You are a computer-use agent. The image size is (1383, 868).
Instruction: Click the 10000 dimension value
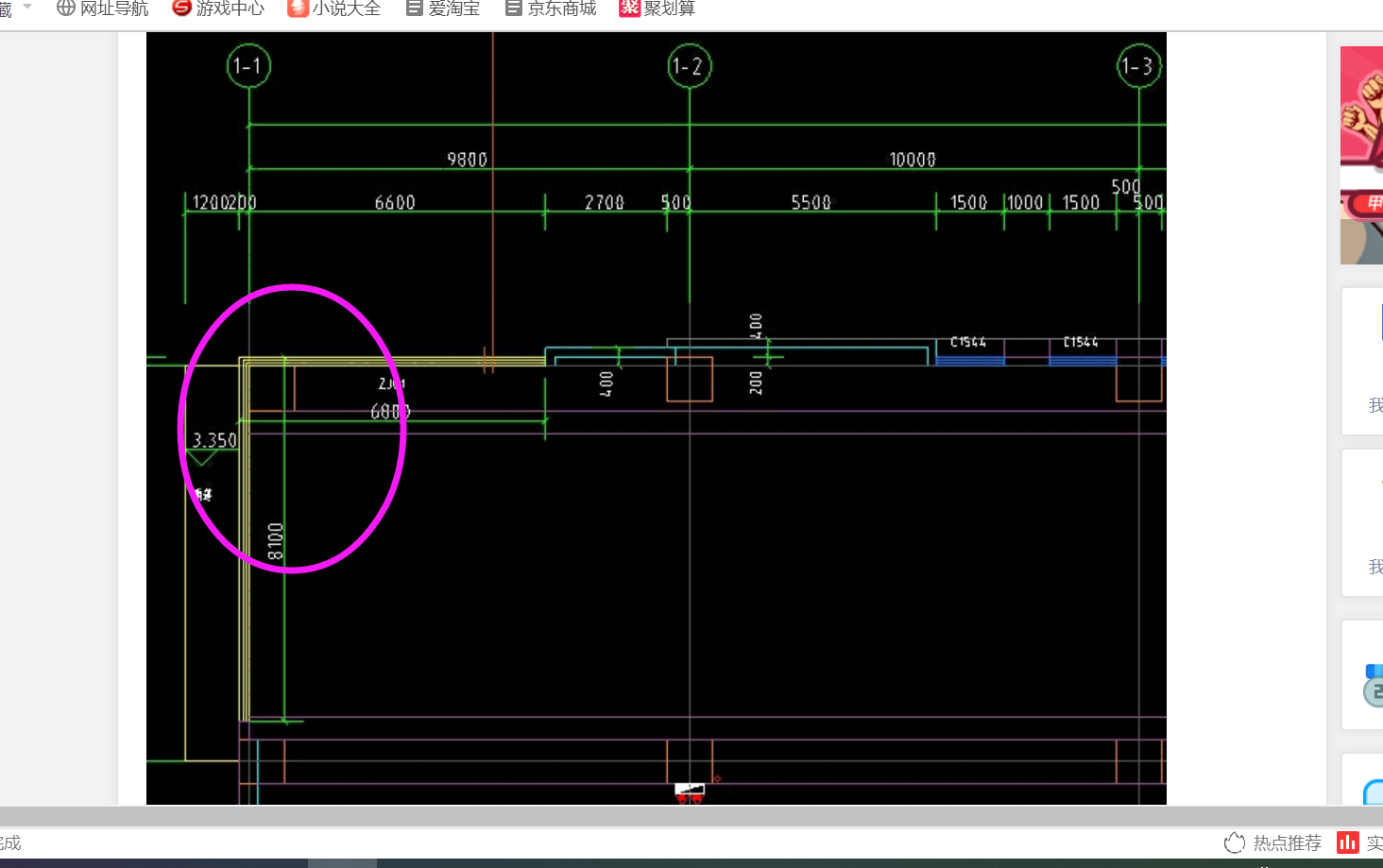coord(913,160)
